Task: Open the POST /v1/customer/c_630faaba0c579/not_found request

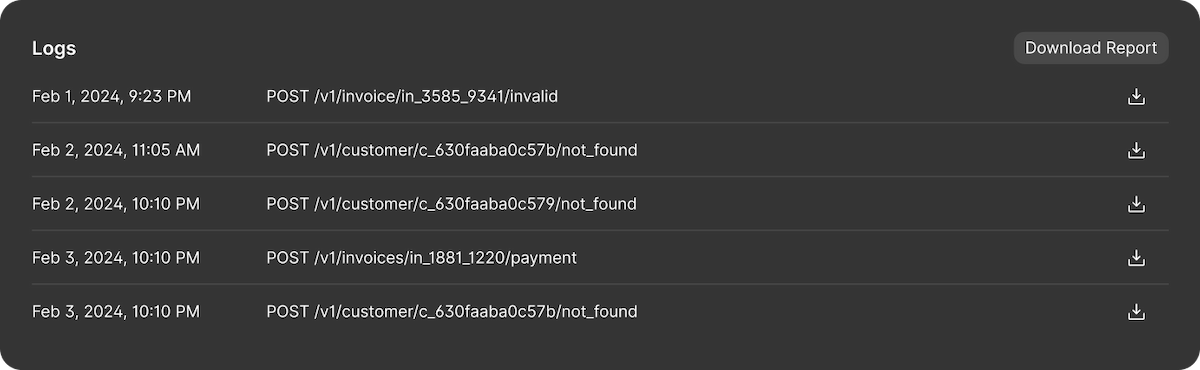Action: 452,205
